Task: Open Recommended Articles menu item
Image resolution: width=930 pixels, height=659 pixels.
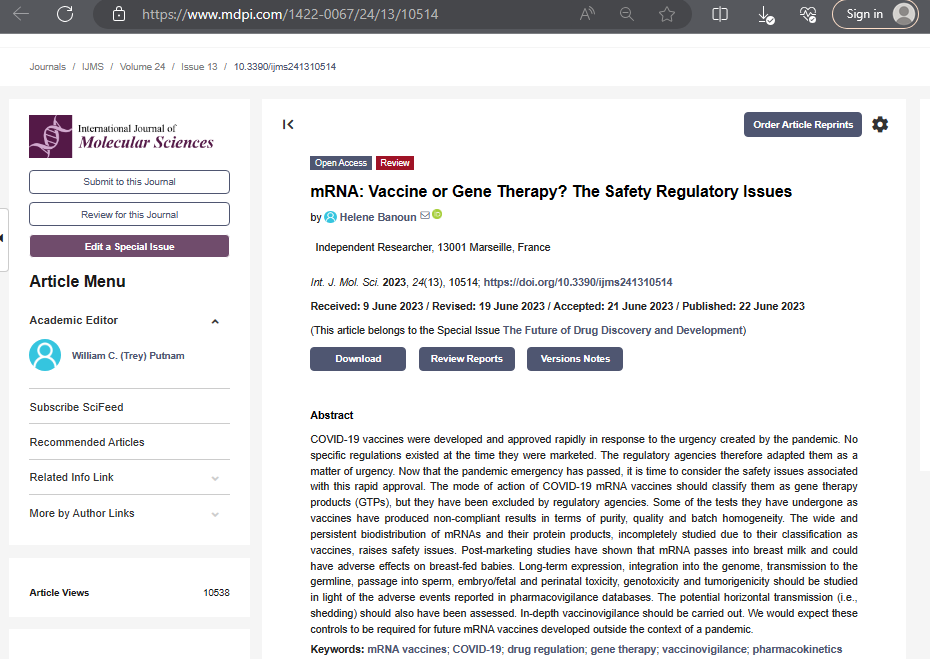Action: [87, 442]
